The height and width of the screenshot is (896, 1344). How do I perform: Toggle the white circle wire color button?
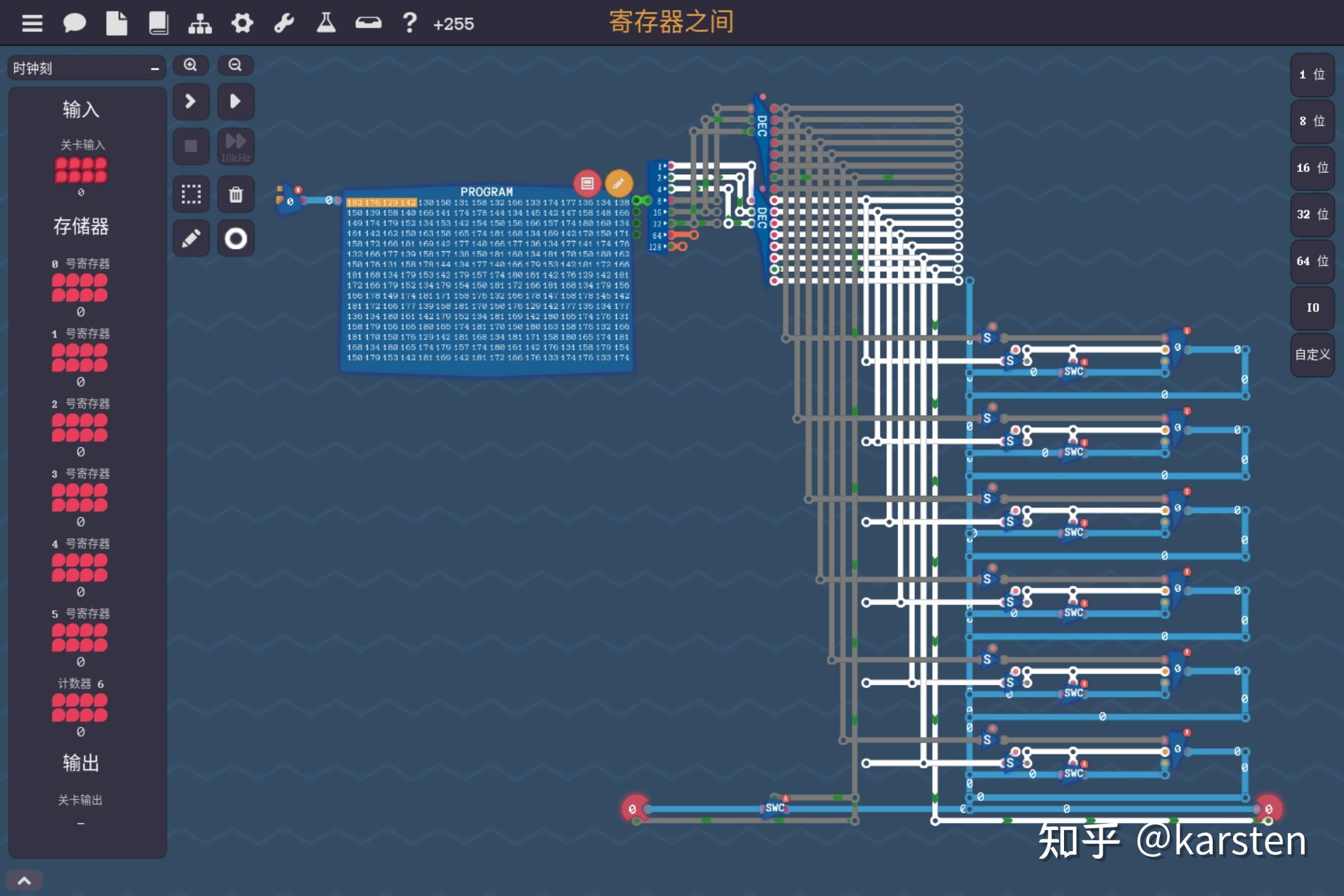pyautogui.click(x=236, y=238)
